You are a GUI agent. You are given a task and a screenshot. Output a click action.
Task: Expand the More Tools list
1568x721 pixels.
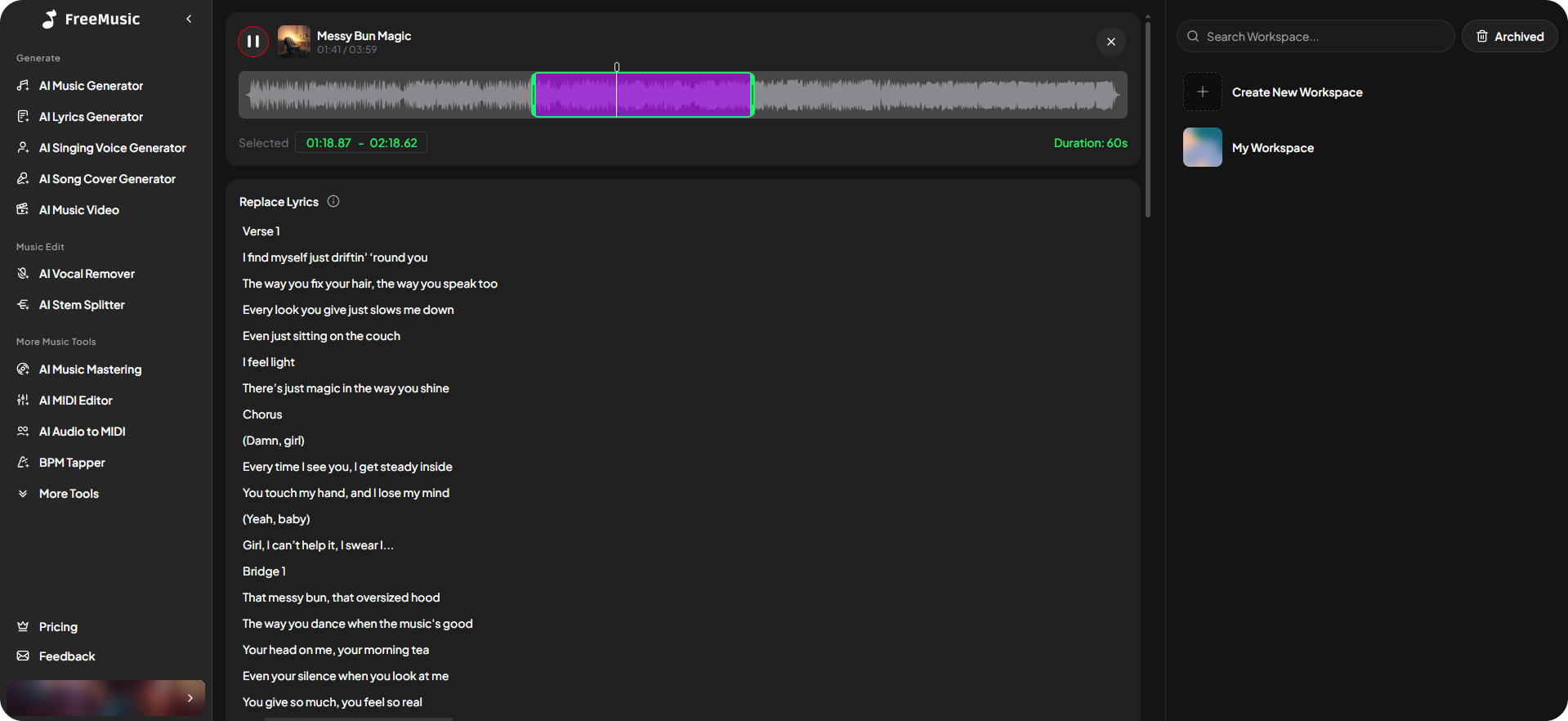[69, 494]
